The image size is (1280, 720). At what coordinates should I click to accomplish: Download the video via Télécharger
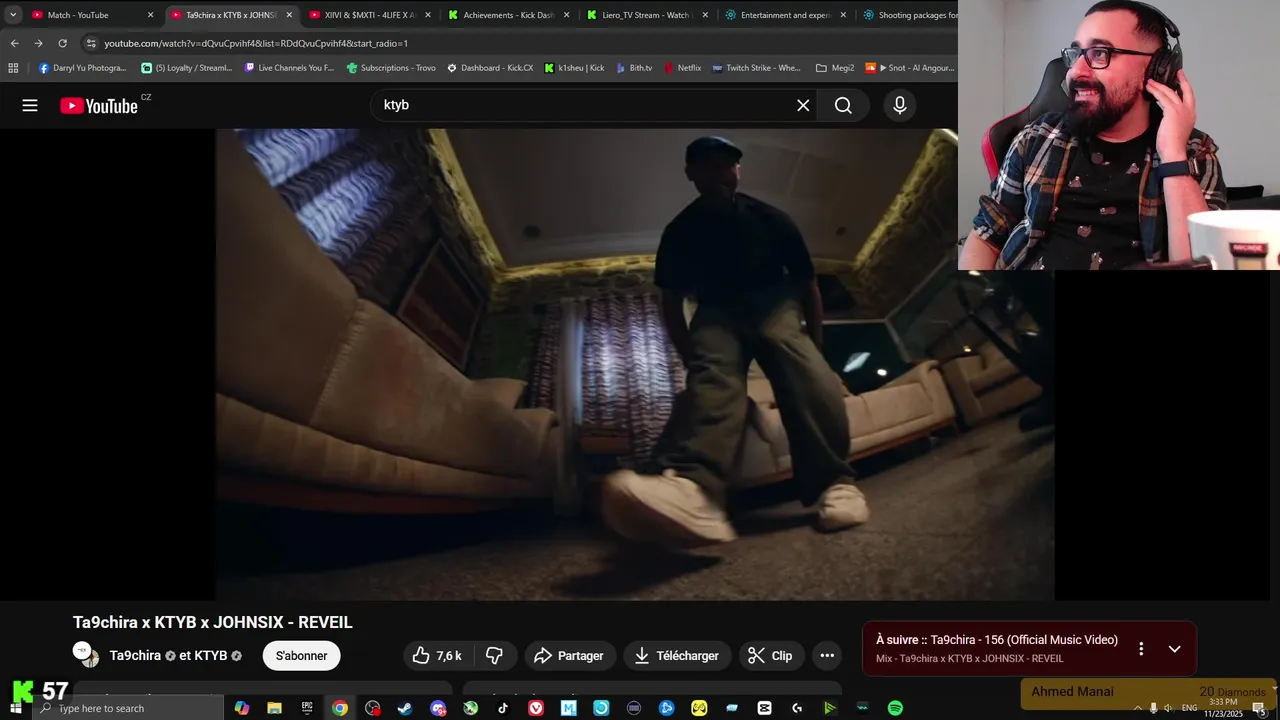(x=677, y=656)
